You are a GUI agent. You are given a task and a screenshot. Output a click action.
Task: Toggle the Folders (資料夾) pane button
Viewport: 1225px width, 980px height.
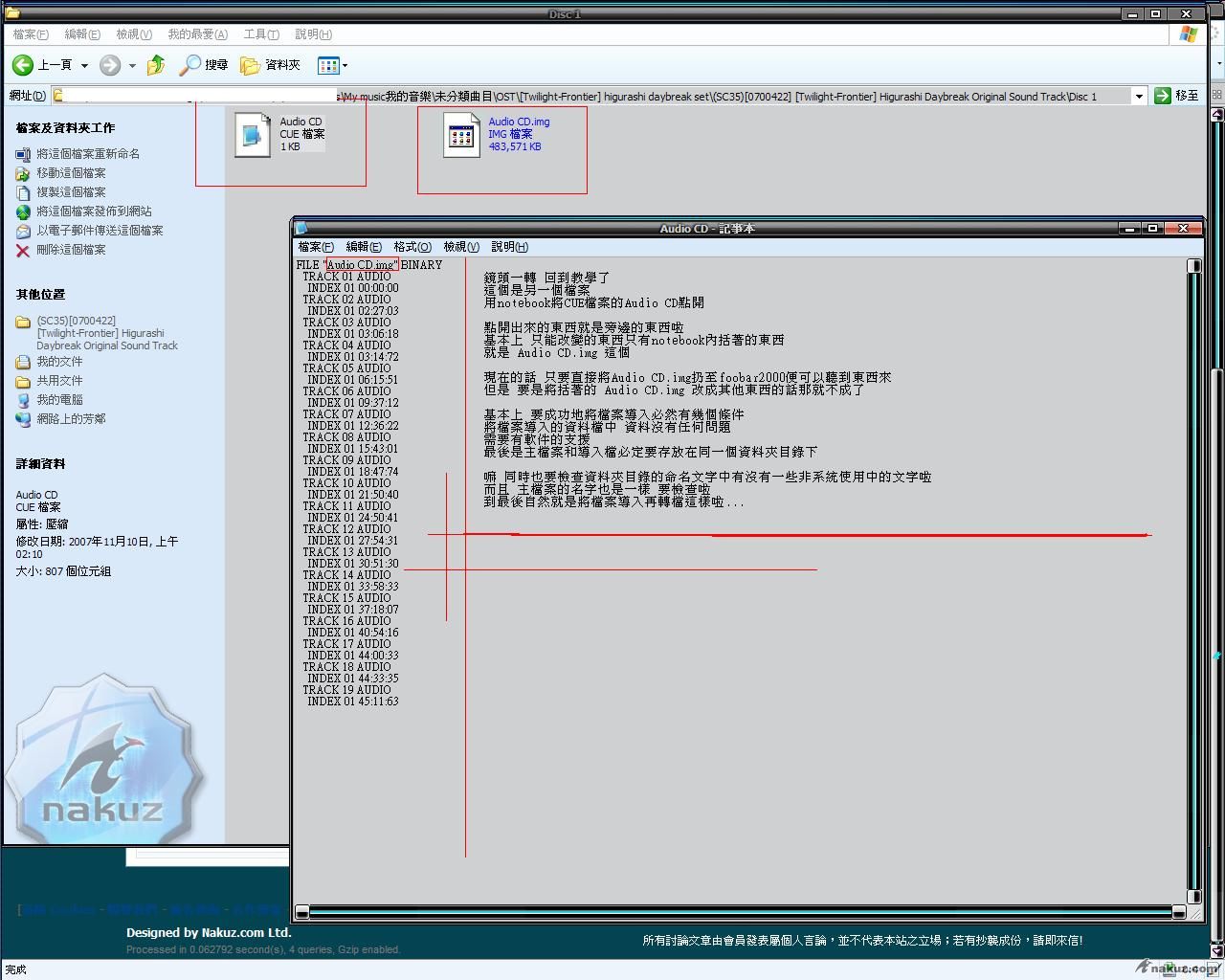270,65
